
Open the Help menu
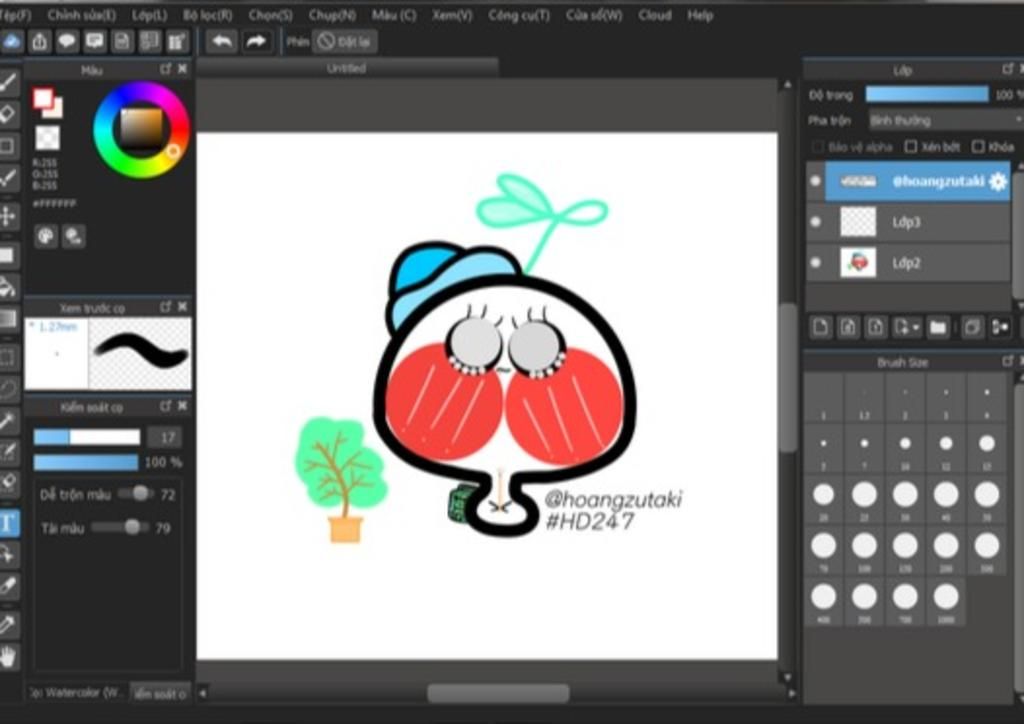(x=699, y=14)
